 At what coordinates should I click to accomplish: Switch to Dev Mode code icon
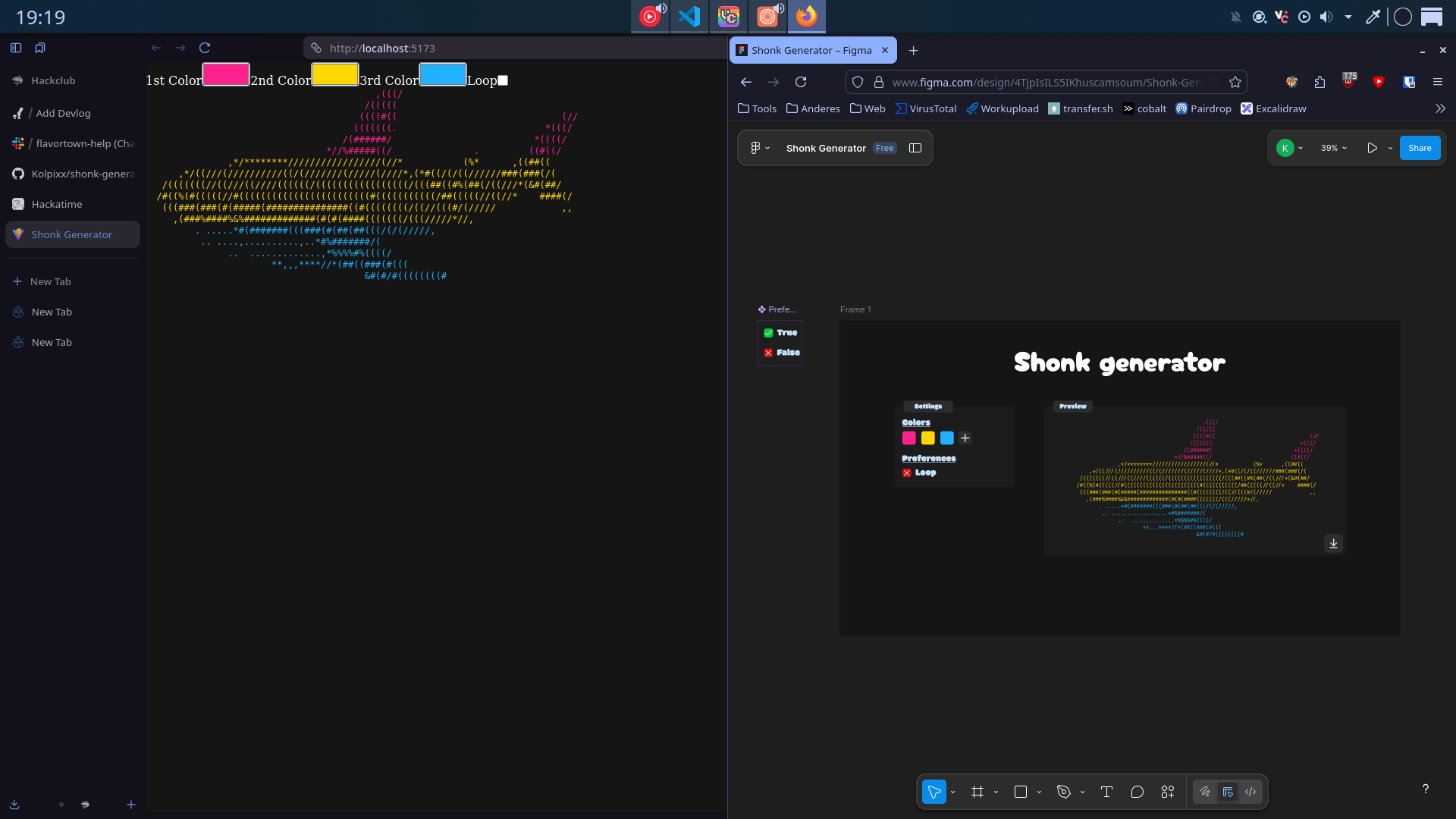coord(1250,792)
